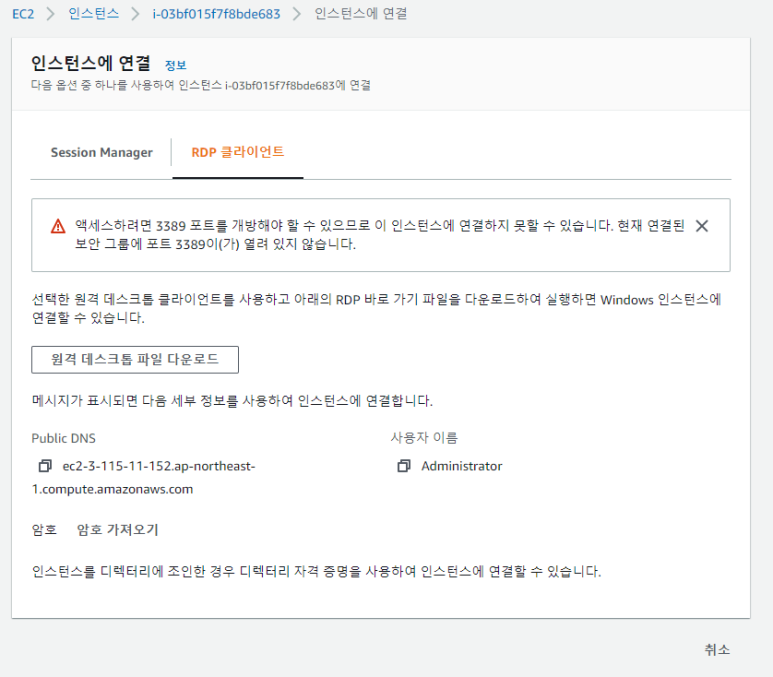Click the red warning triangle icon
Viewport: 773px width, 677px height.
click(x=58, y=226)
